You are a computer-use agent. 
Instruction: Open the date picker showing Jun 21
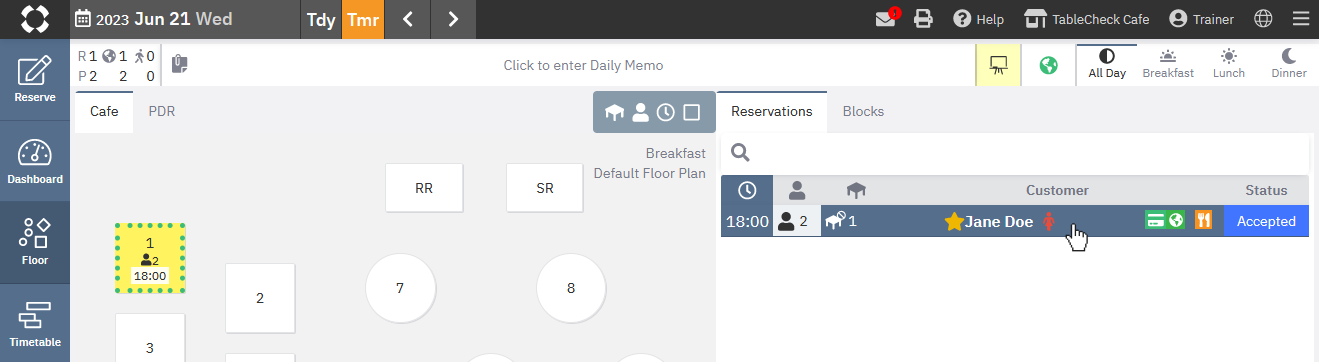pos(147,19)
